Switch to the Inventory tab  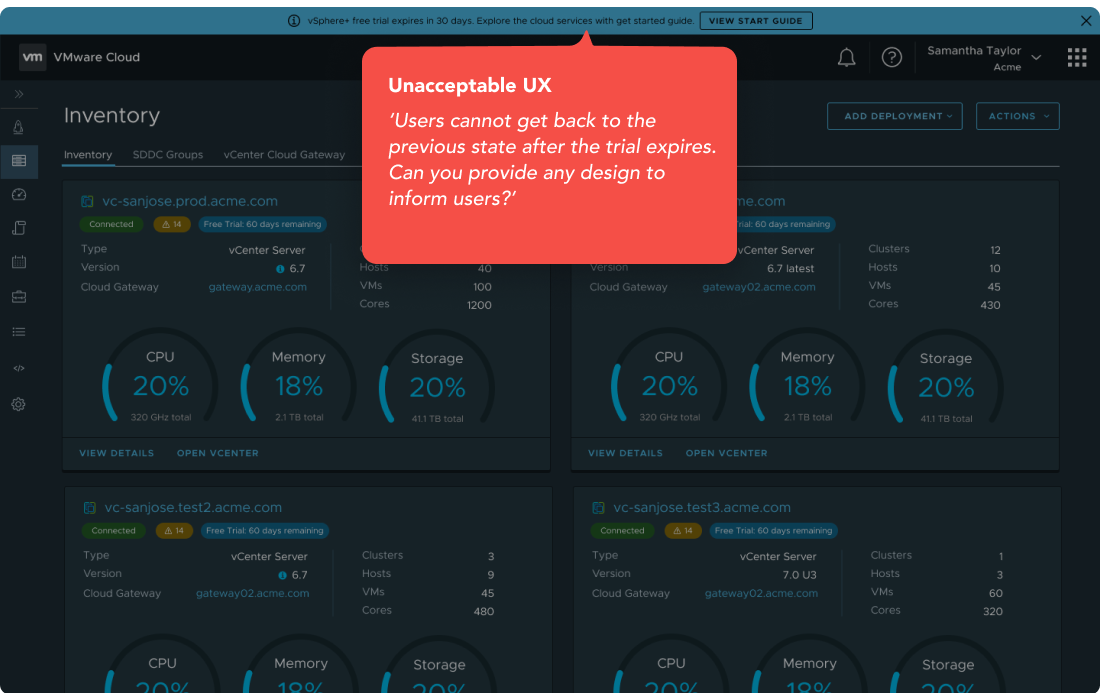pos(88,155)
